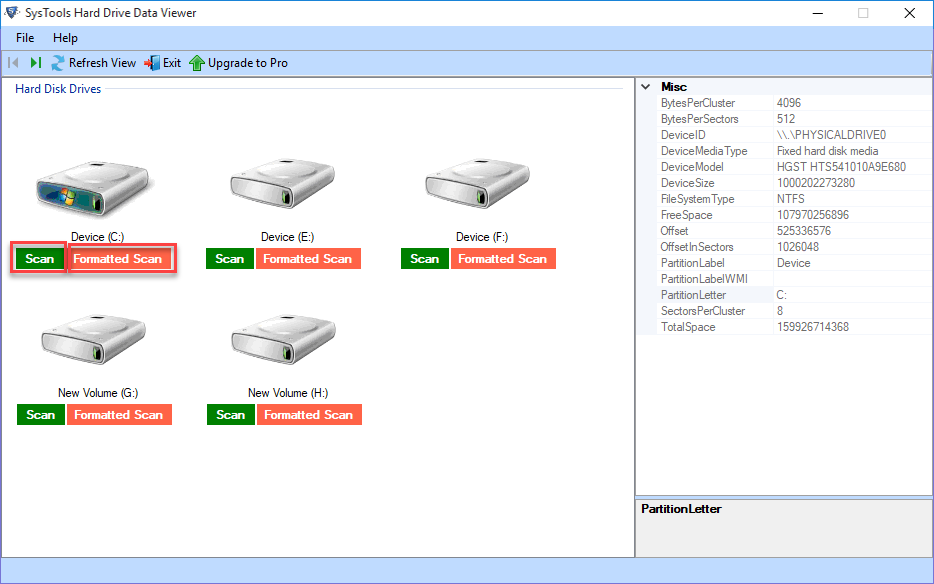Run Formatted Scan on Device (F:)

(x=503, y=259)
